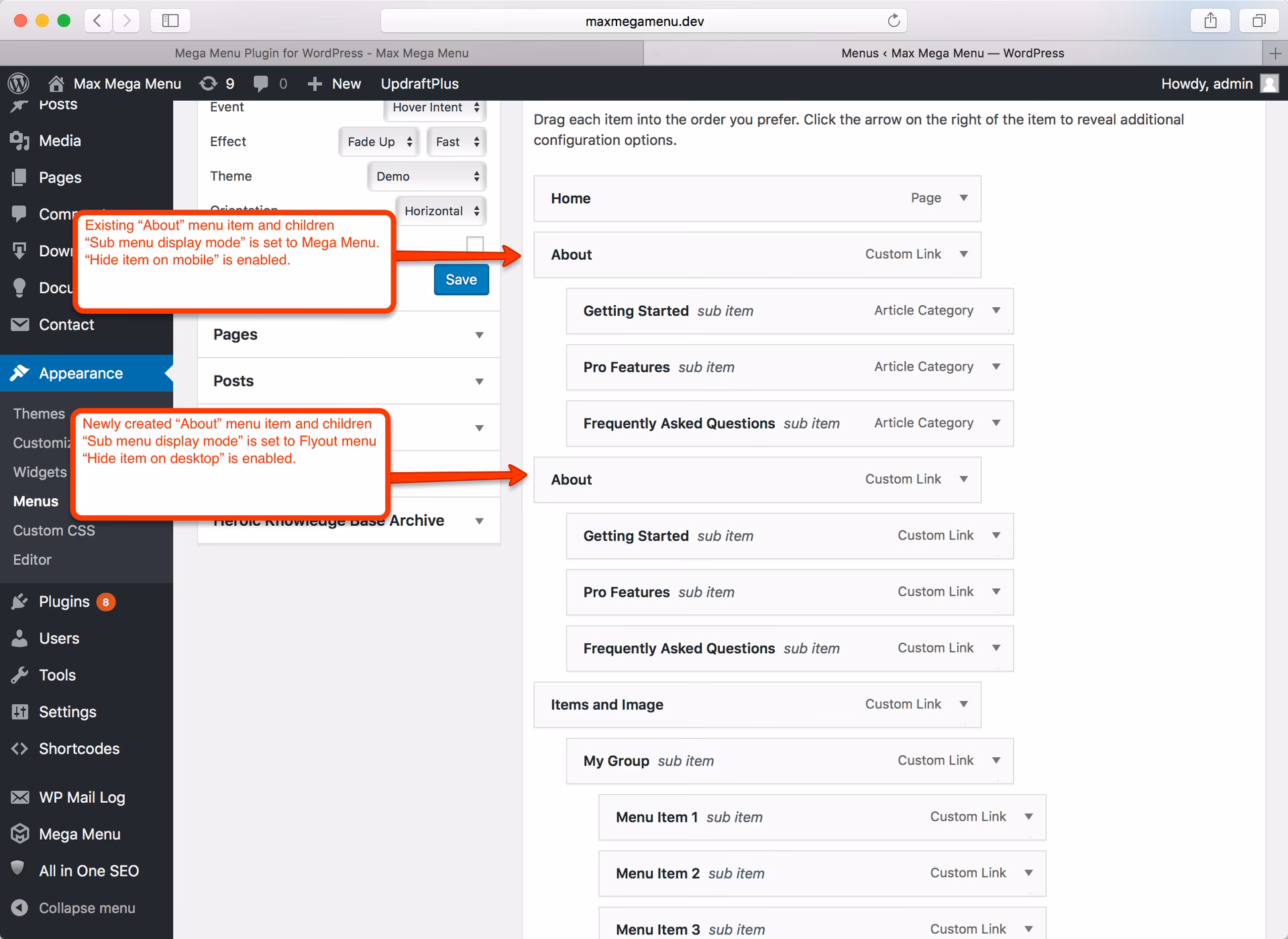Open the Mega Menu sidebar item
Screen dimensions: 1288x939
pos(79,834)
